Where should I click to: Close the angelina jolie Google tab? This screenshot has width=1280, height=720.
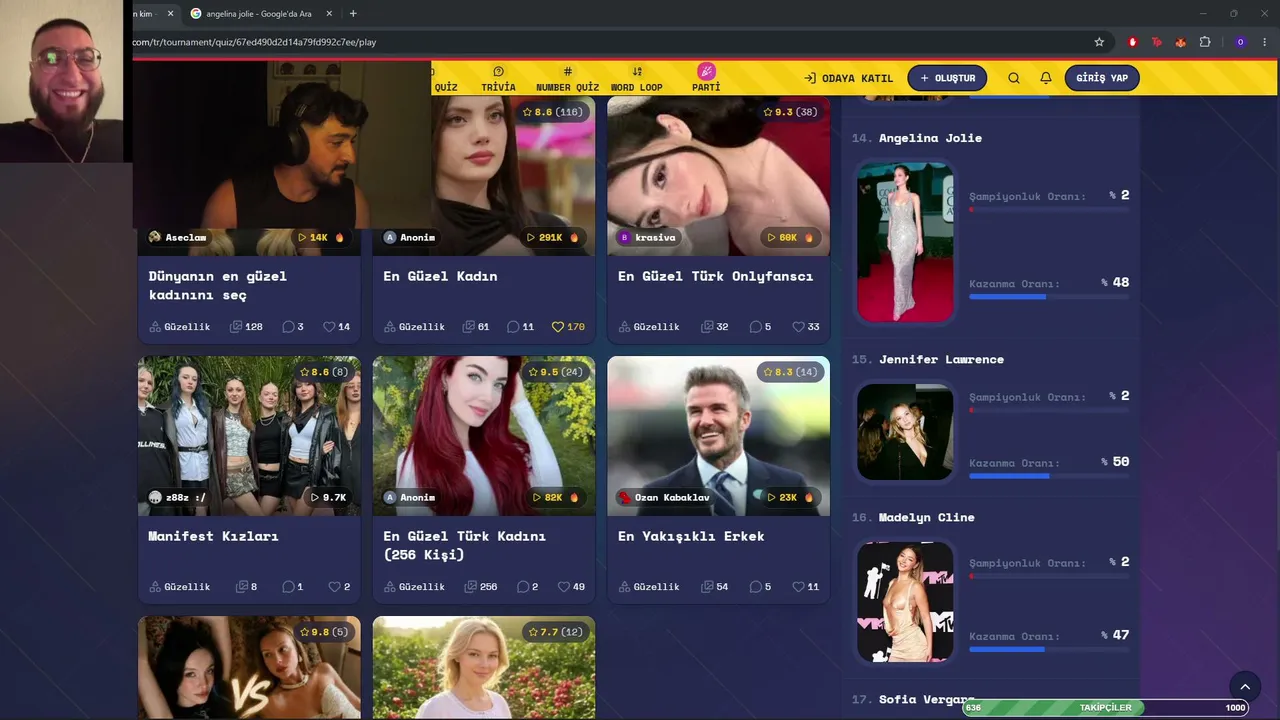point(329,14)
